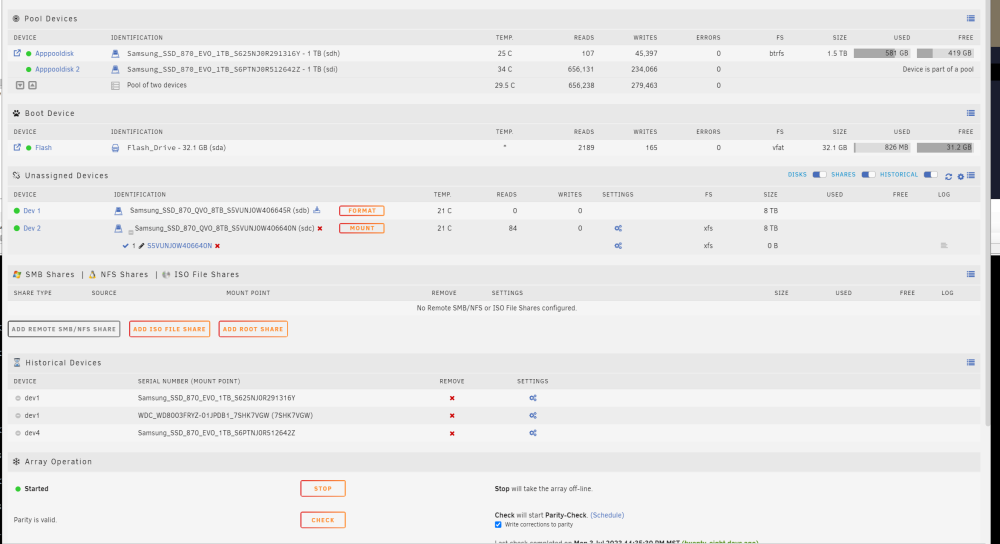
Task: Click the disk icon in Apppooldisk 2 row
Action: click(x=115, y=70)
